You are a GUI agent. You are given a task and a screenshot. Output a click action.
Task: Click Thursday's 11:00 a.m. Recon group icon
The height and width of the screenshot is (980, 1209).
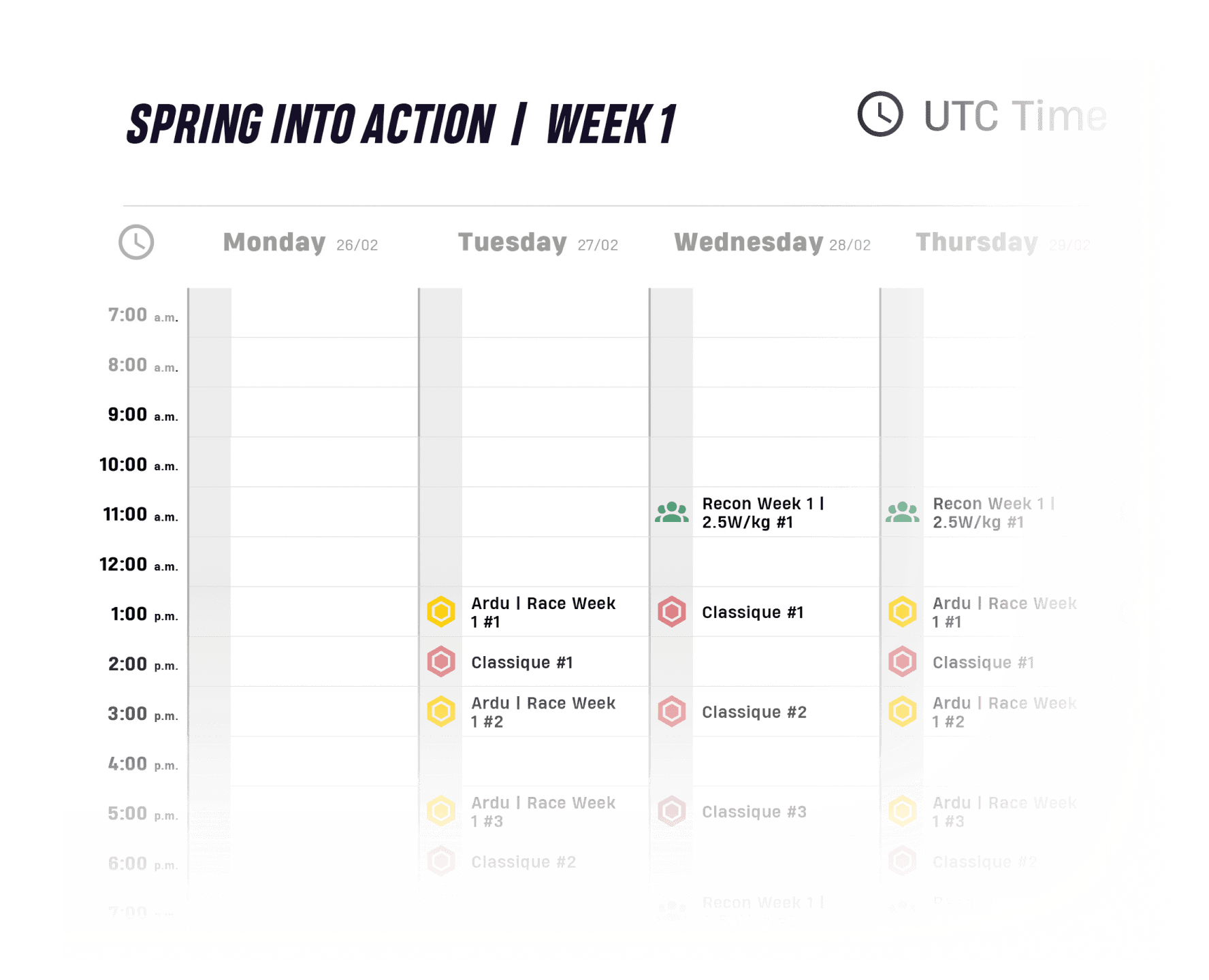tap(902, 512)
